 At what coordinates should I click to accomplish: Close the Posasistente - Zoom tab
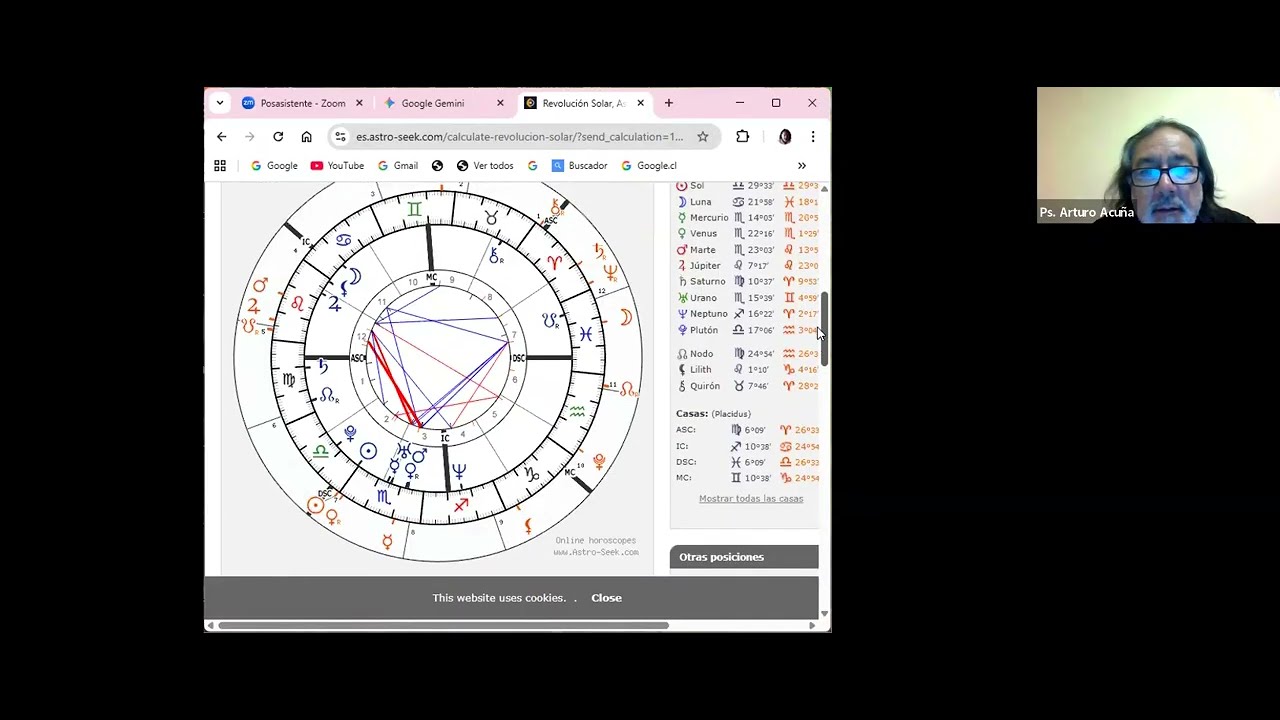(x=359, y=103)
